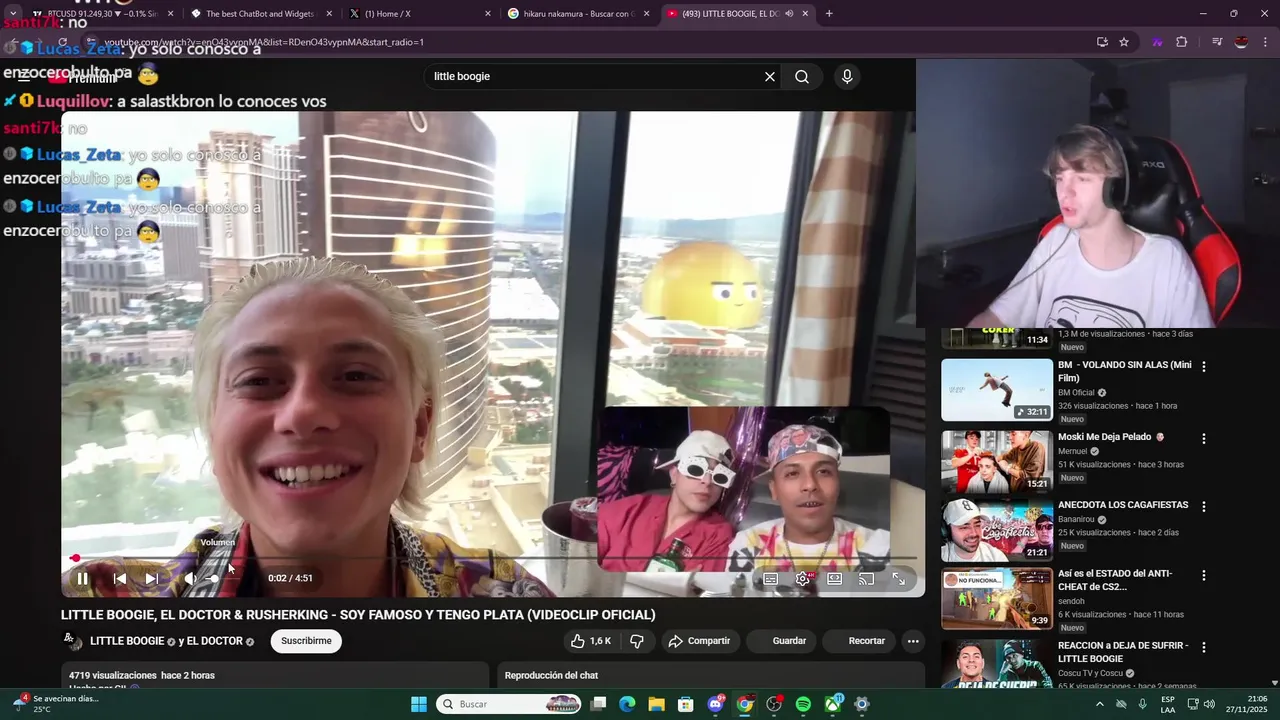Open File Explorer from the taskbar
Image resolution: width=1280 pixels, height=720 pixels.
(x=657, y=704)
